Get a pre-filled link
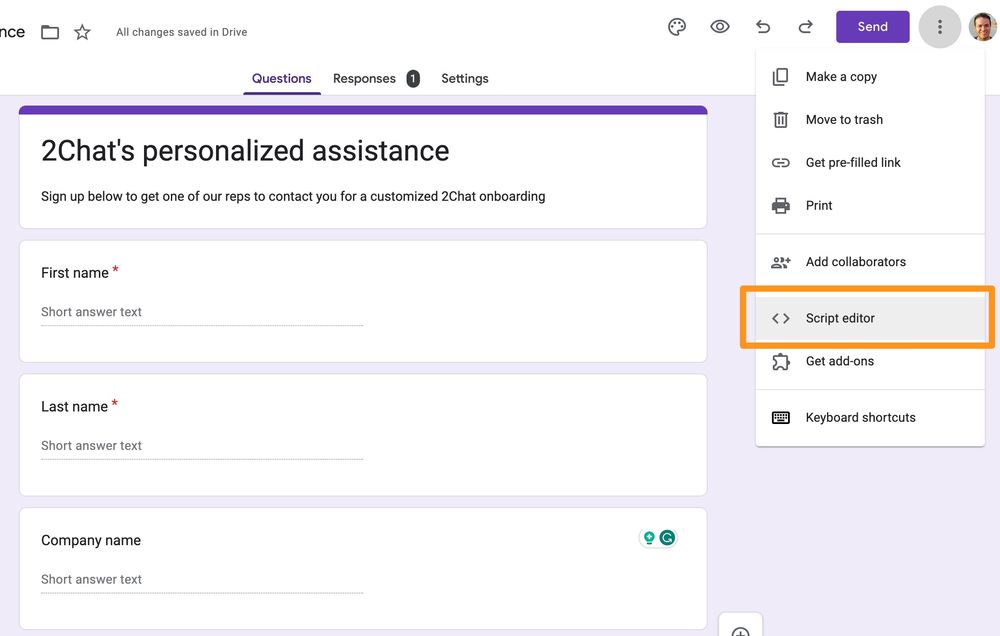Screen dimensions: 1000x636 point(853,162)
